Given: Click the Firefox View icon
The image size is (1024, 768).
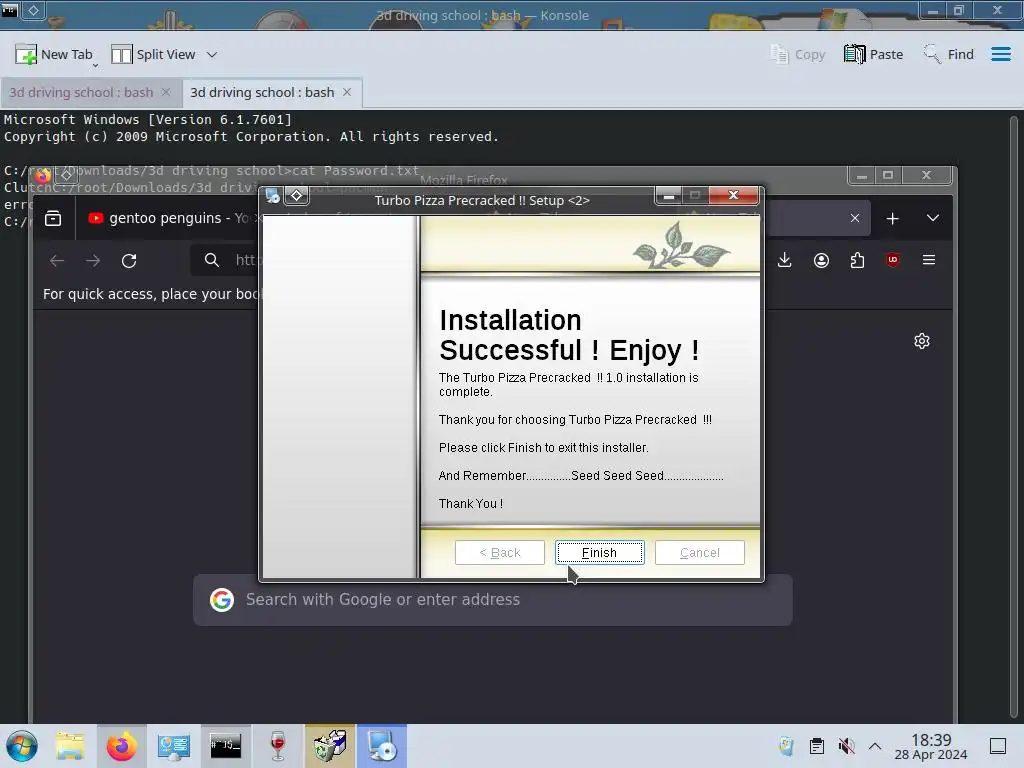Looking at the screenshot, I should pyautogui.click(x=53, y=218).
